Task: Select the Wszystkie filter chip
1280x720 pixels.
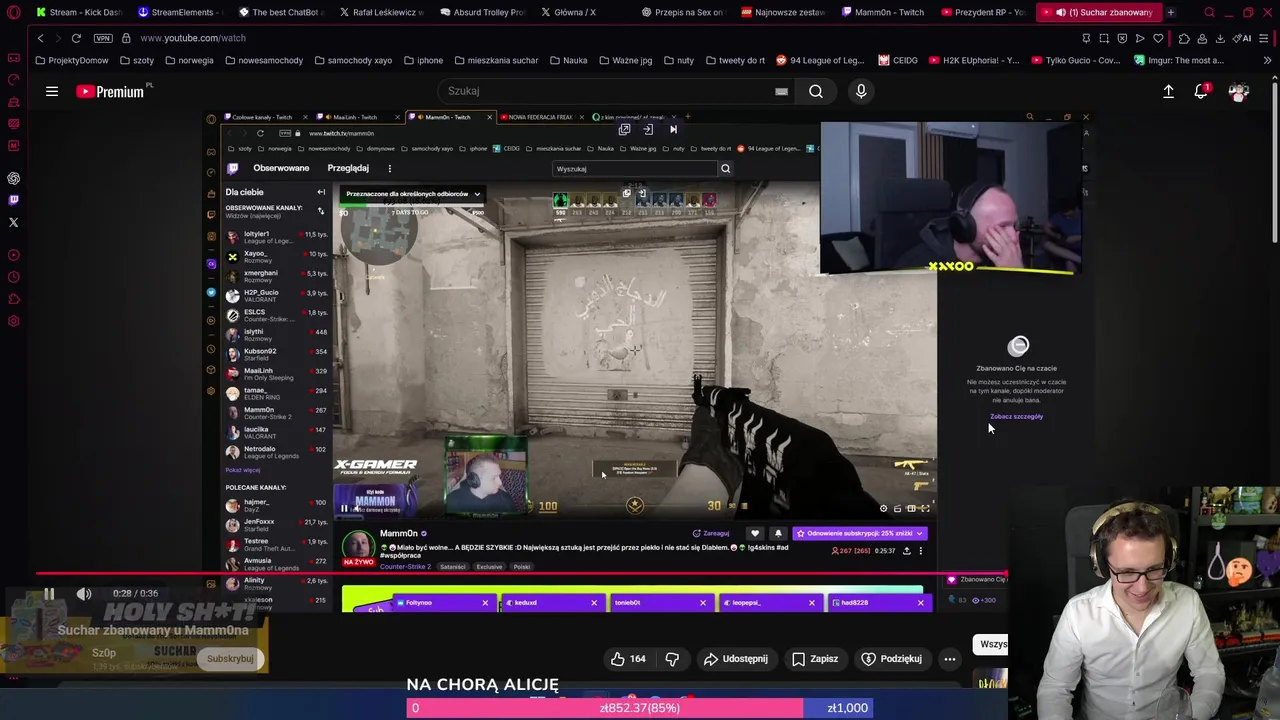Action: coord(993,644)
